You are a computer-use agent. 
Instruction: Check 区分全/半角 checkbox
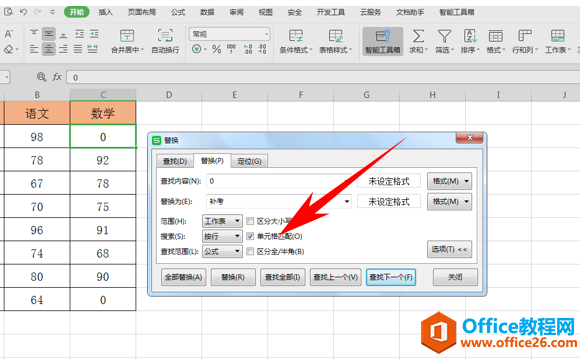(x=250, y=252)
